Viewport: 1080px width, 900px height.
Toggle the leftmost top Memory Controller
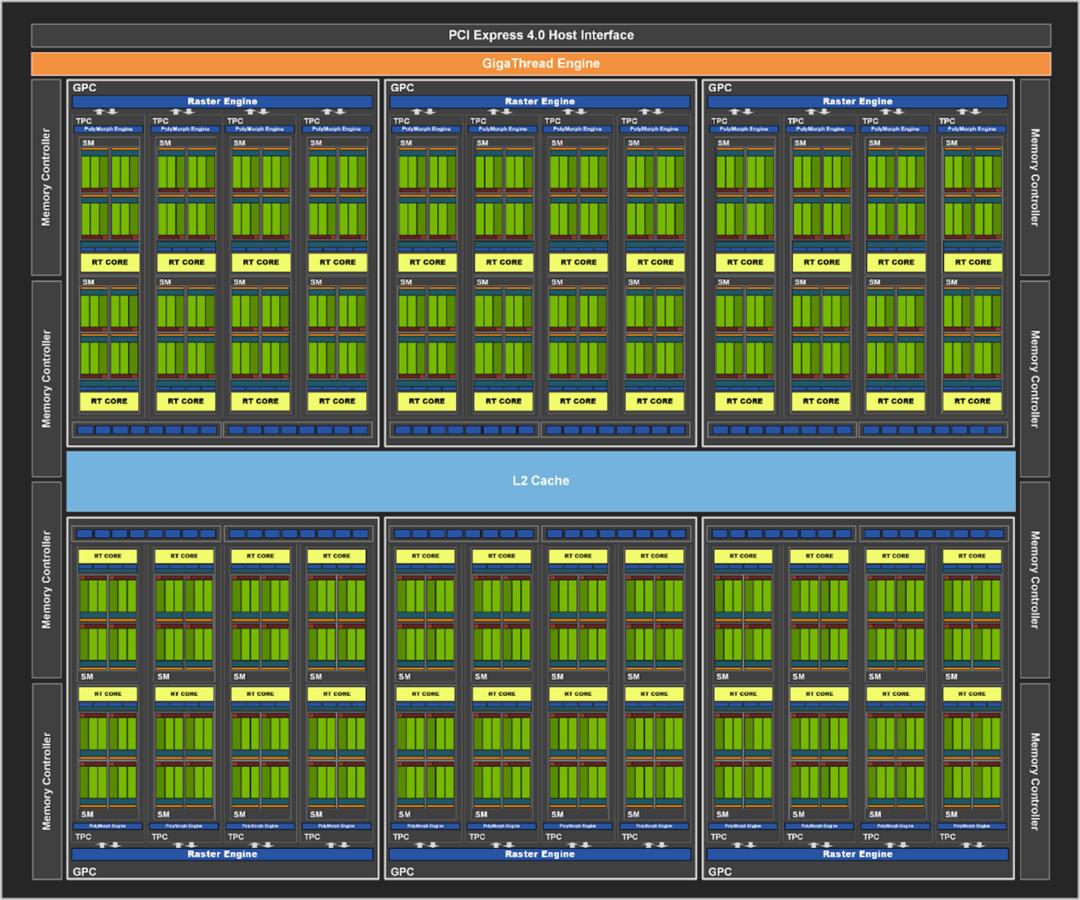pyautogui.click(x=45, y=175)
